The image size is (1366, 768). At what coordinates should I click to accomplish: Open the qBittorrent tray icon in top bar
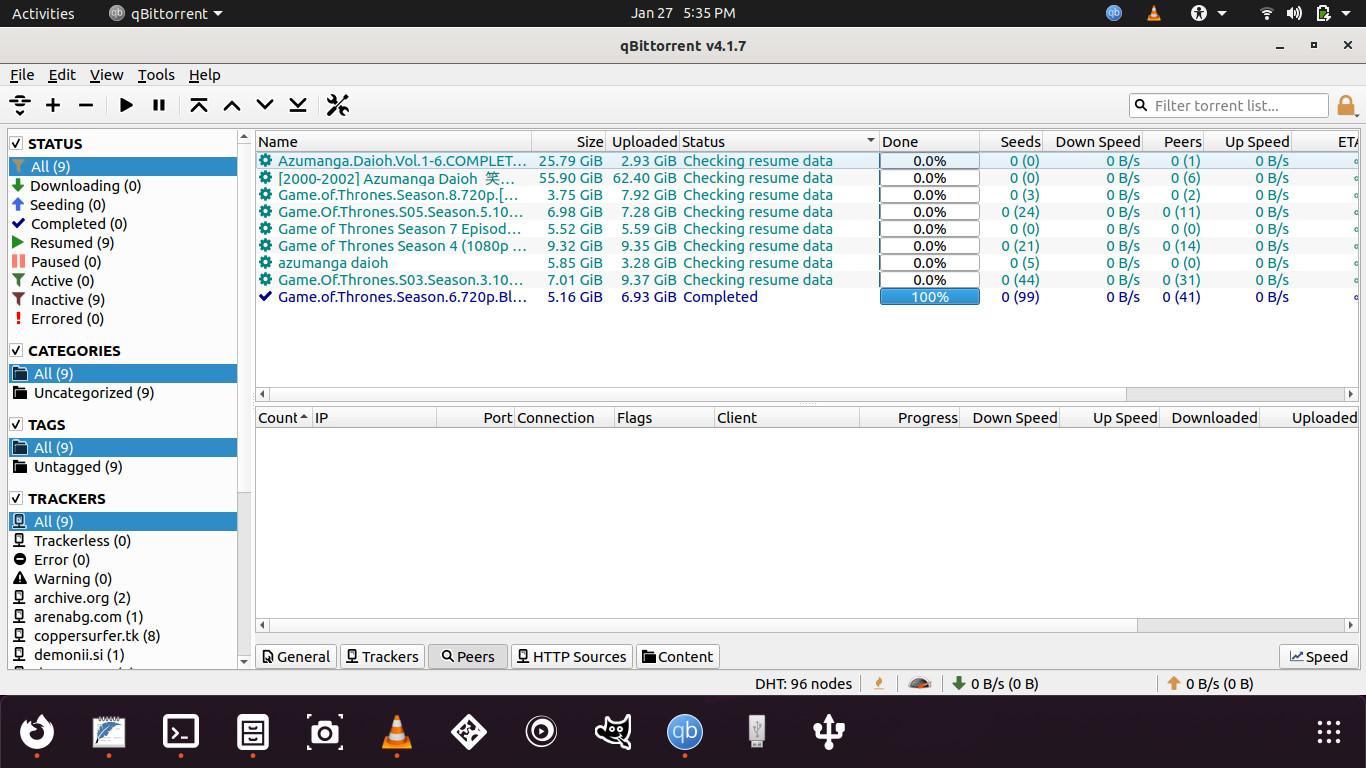coord(1114,13)
